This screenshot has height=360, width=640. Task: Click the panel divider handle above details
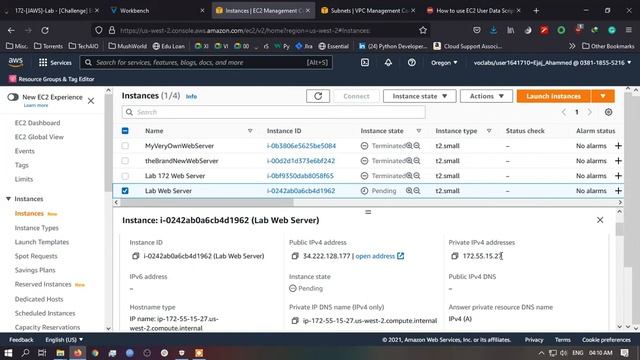(368, 212)
